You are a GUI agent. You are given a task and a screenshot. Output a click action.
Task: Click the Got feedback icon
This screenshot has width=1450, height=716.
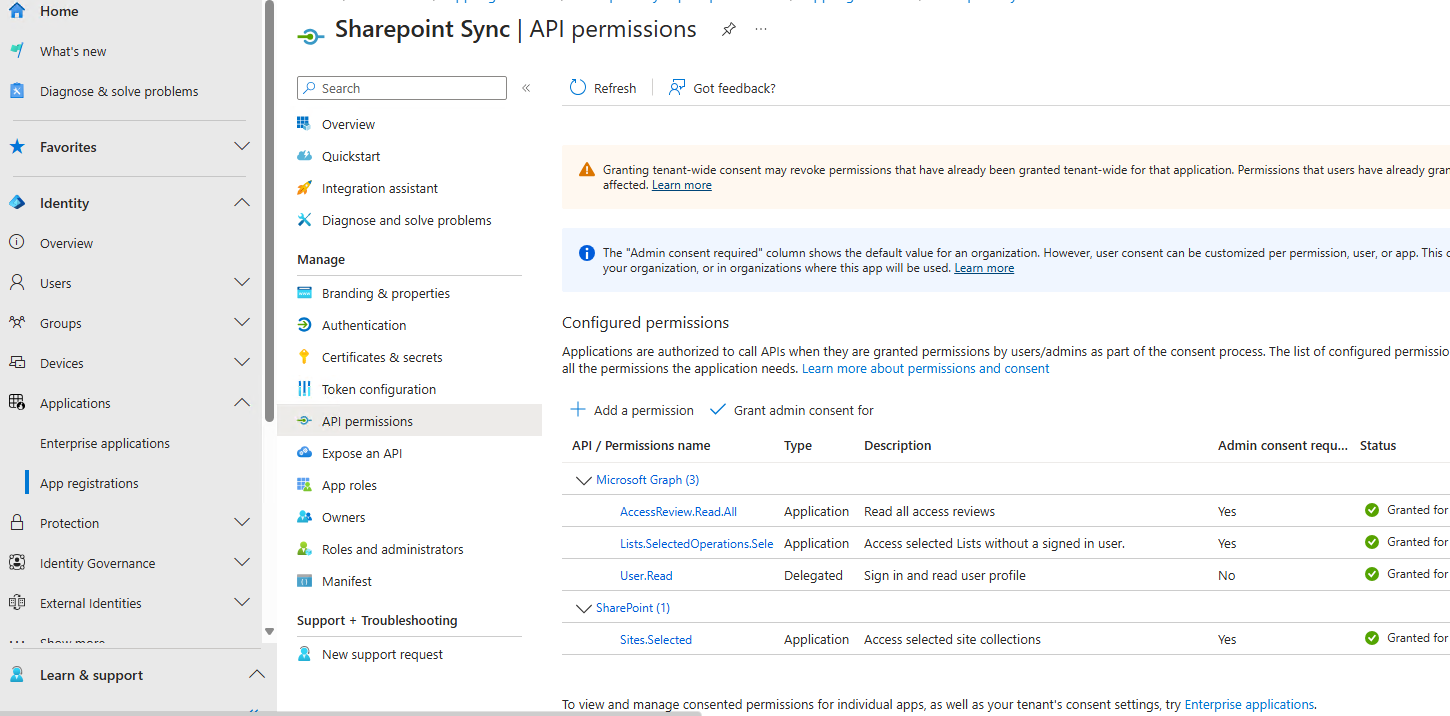click(x=678, y=88)
